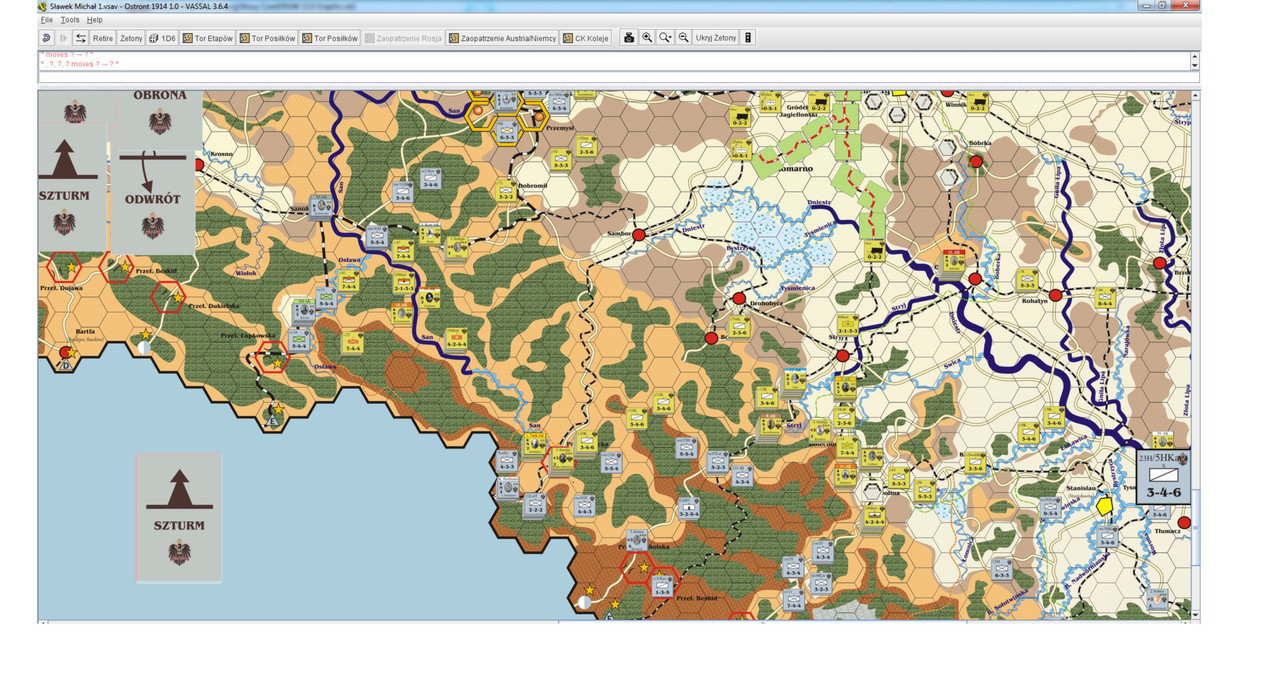Click the chat log scroll-up arrow
This screenshot has width=1280, height=693.
point(1194,56)
